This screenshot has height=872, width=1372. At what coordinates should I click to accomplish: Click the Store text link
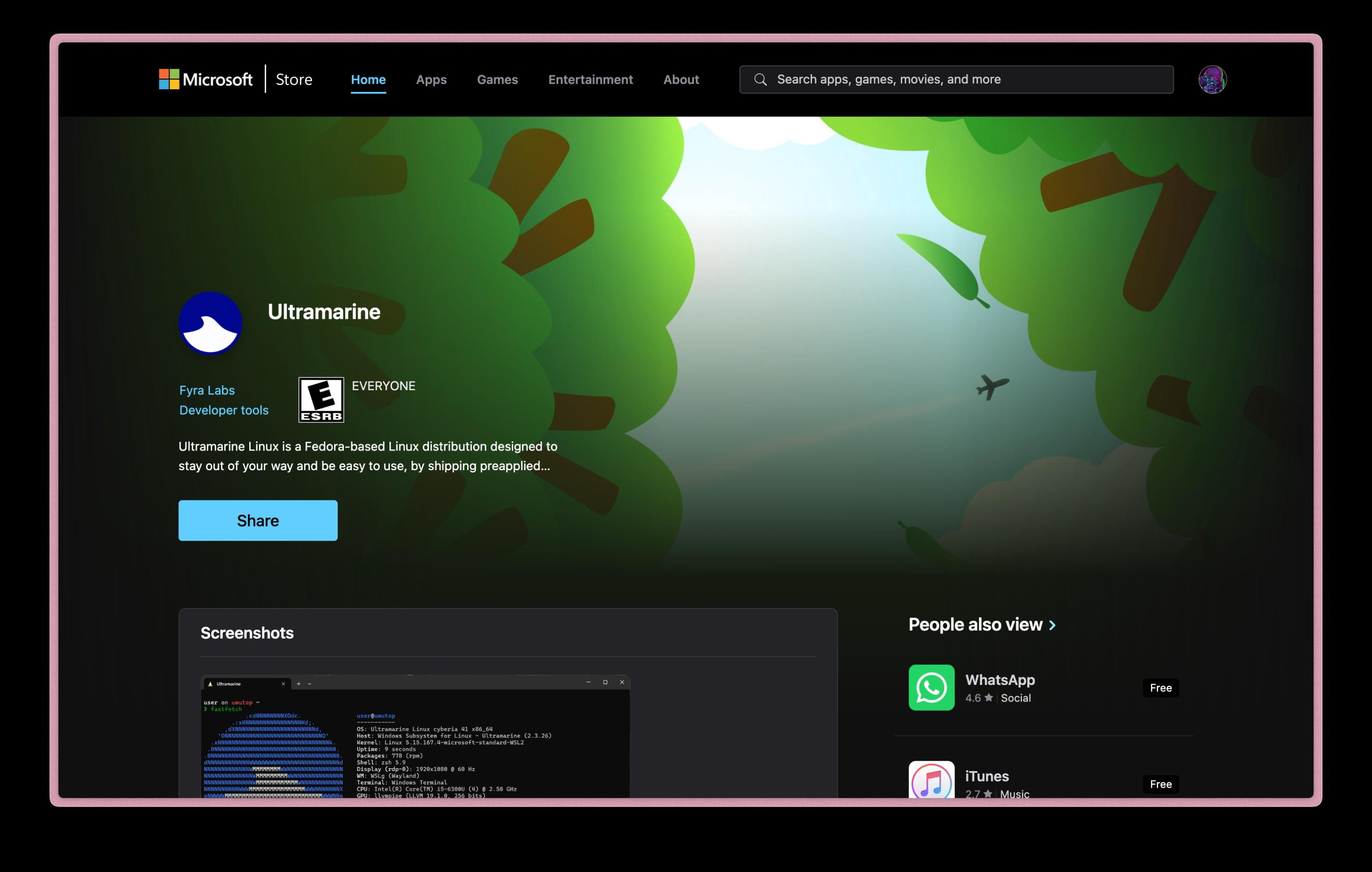[x=294, y=79]
